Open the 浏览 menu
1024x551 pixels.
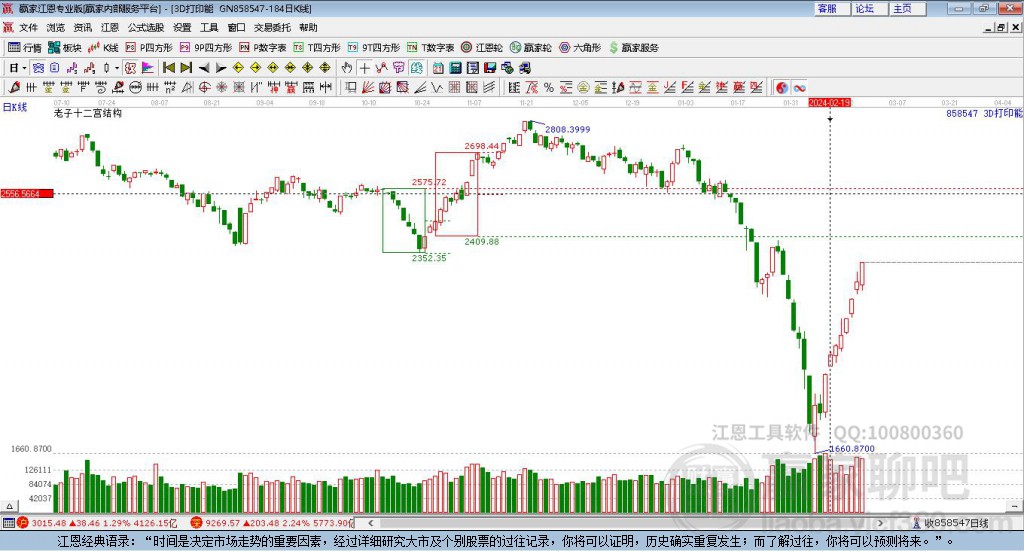56,27
